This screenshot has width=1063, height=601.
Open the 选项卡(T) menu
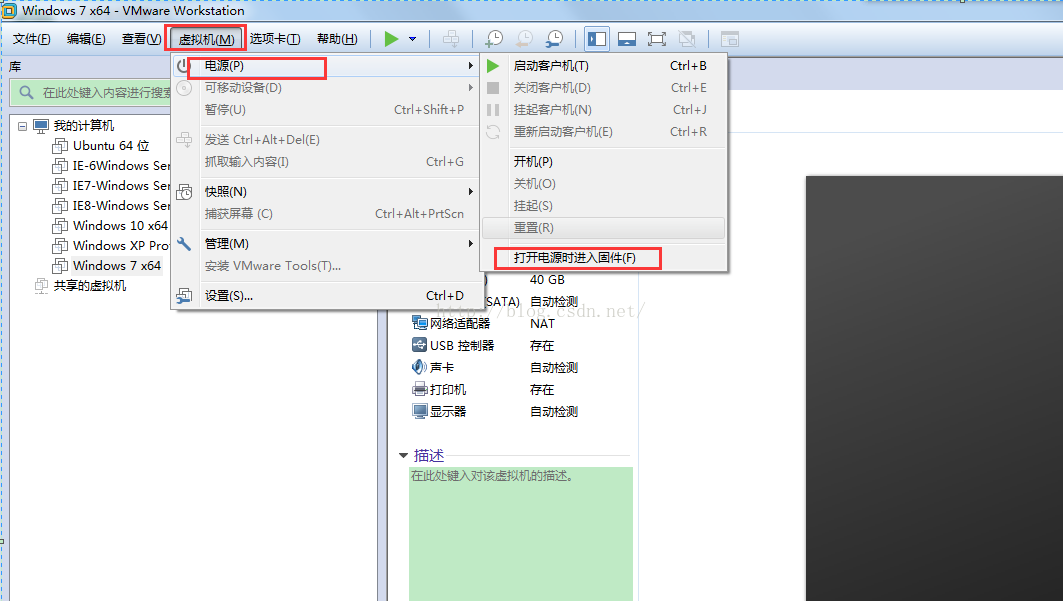275,39
